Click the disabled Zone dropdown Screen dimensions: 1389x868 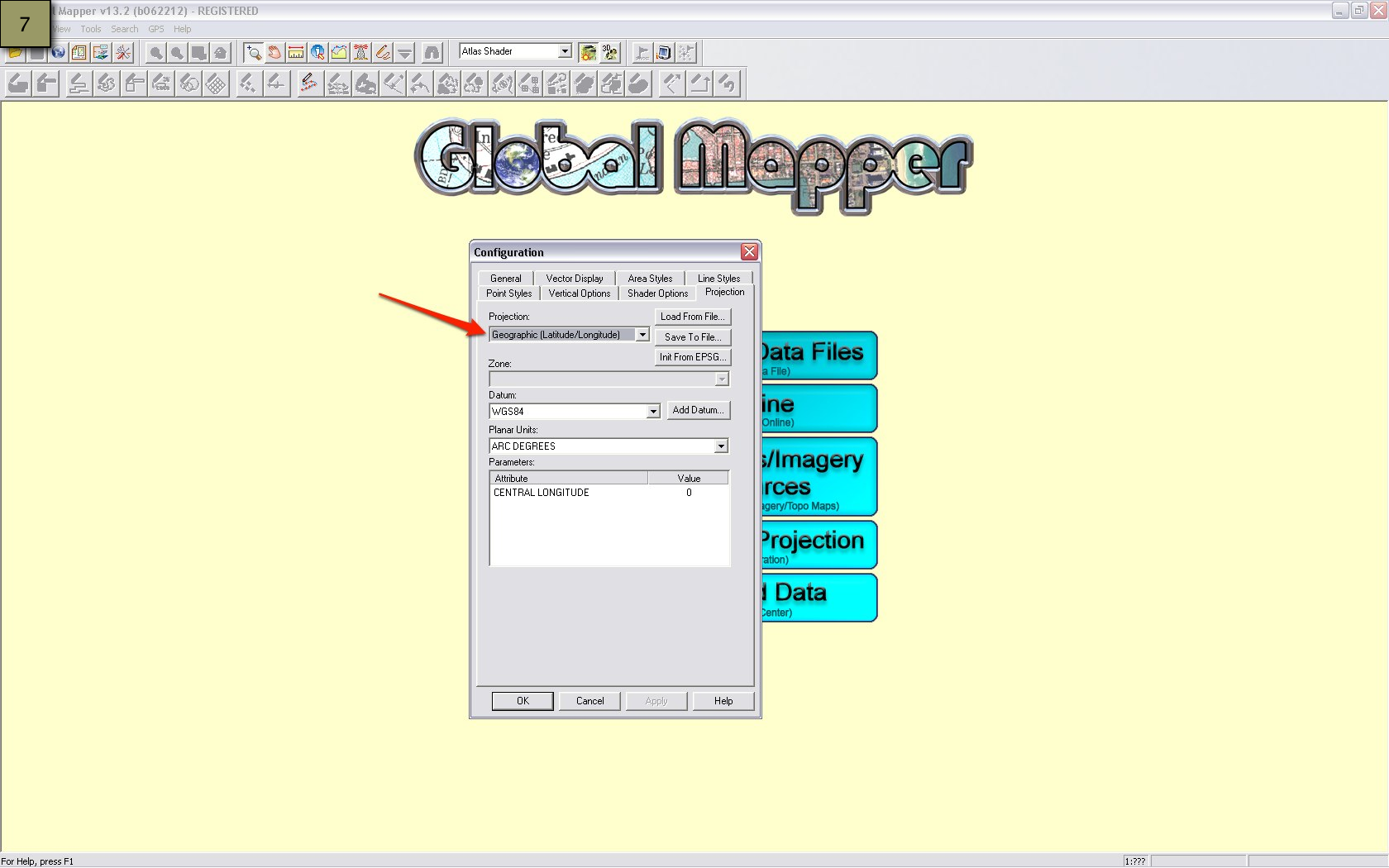pos(609,379)
